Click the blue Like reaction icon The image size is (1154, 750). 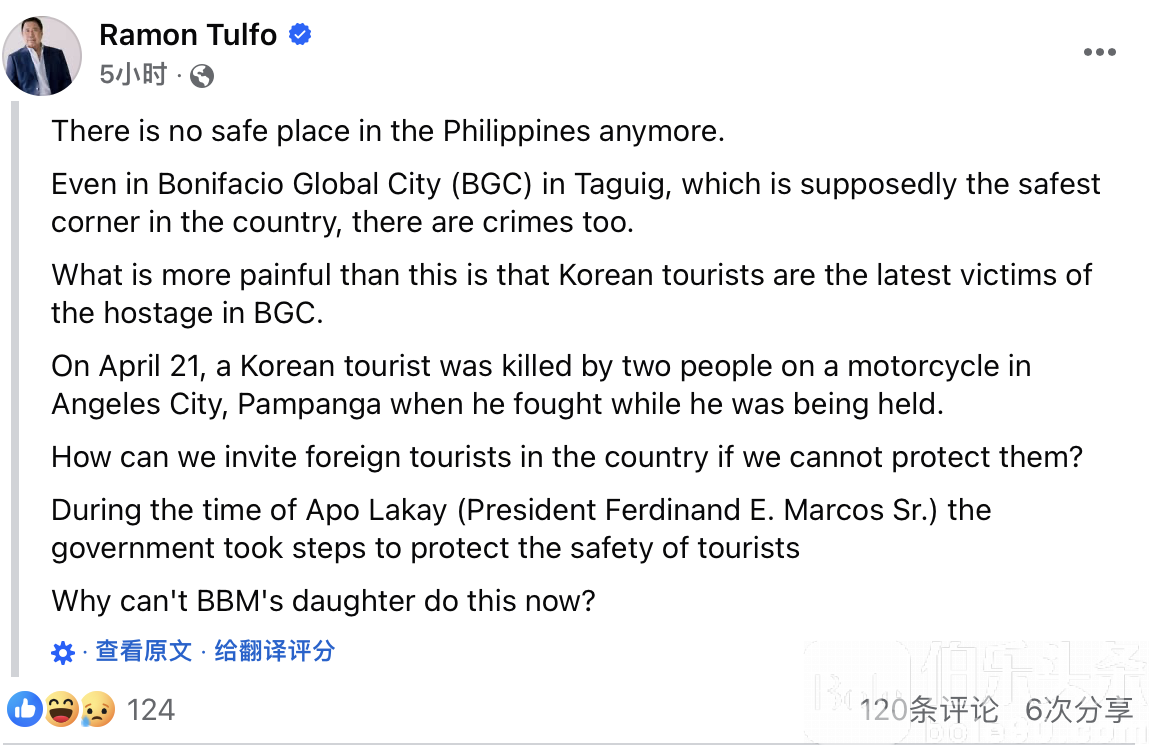tap(26, 710)
